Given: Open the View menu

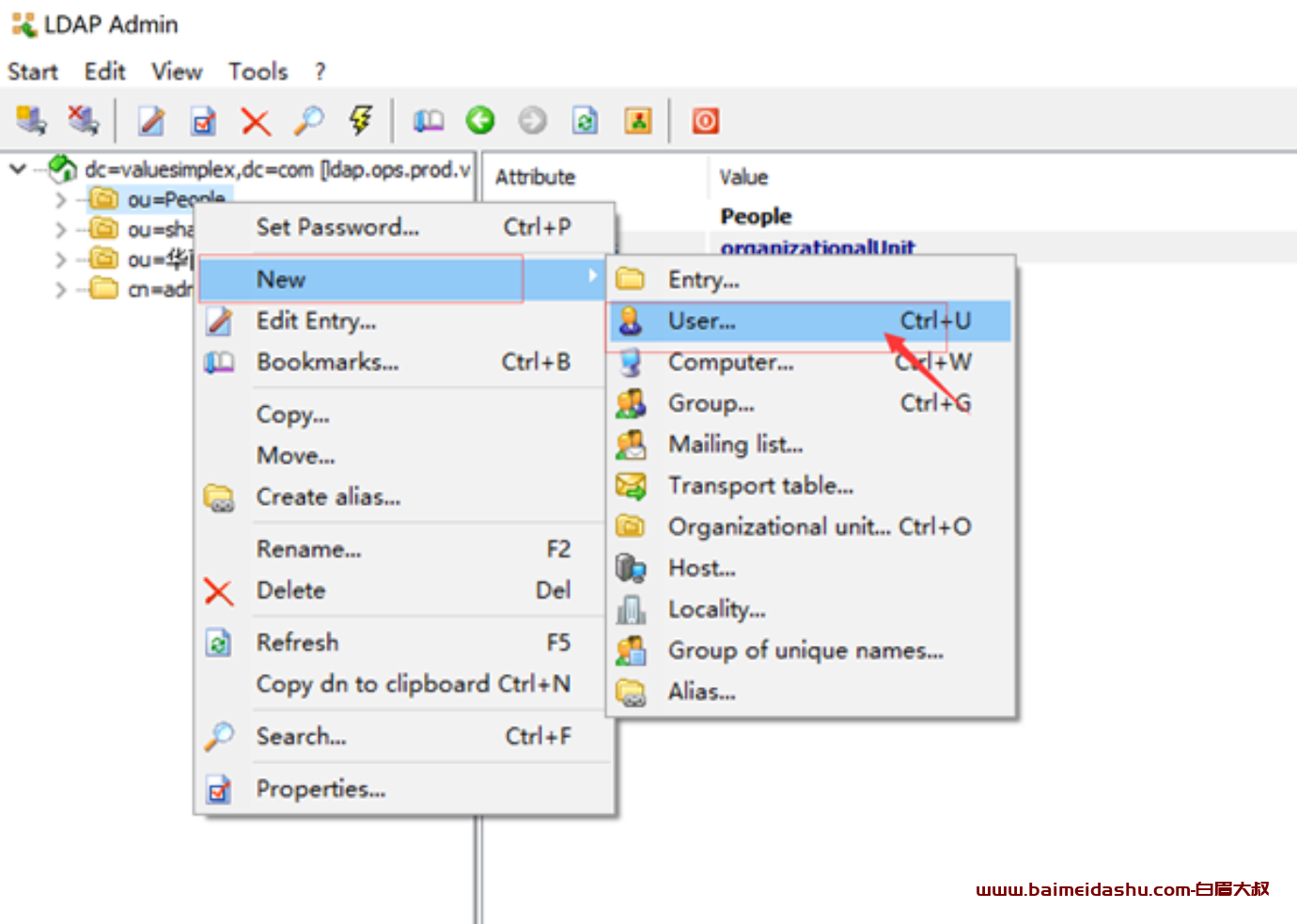Looking at the screenshot, I should pos(177,71).
